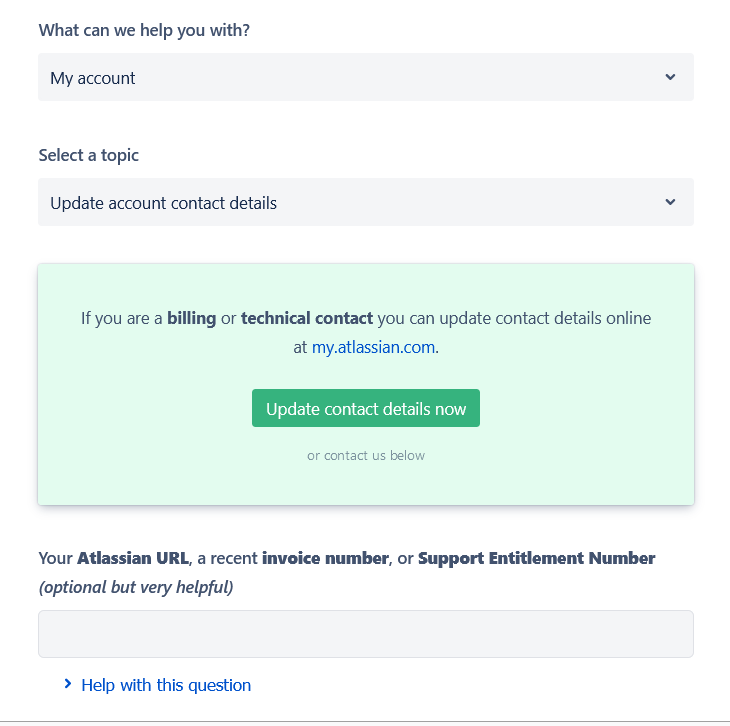Click the chevron icon beside Help with this question
This screenshot has width=730, height=726.
point(68,684)
